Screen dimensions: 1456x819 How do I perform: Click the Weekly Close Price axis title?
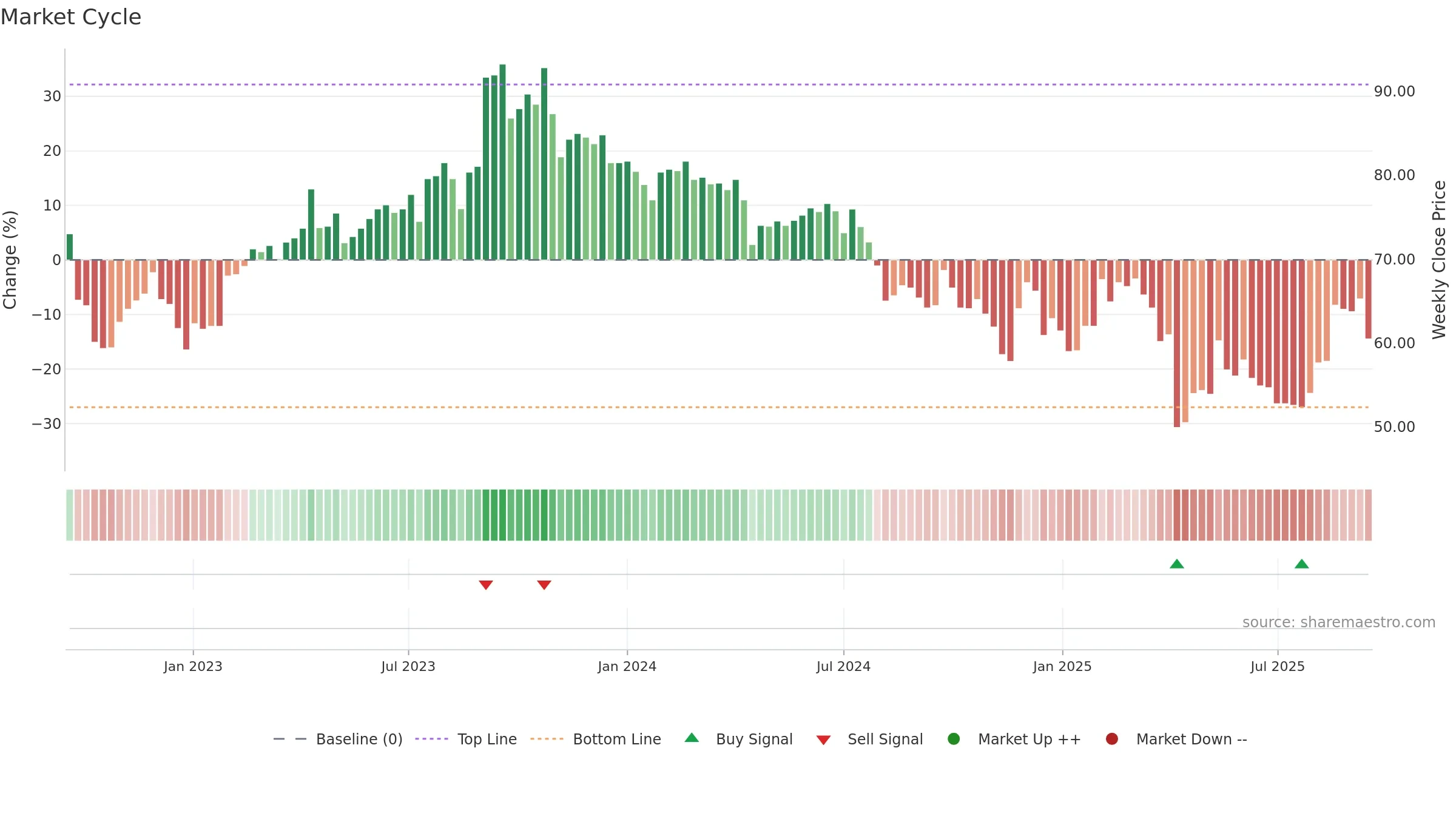pos(1439,260)
